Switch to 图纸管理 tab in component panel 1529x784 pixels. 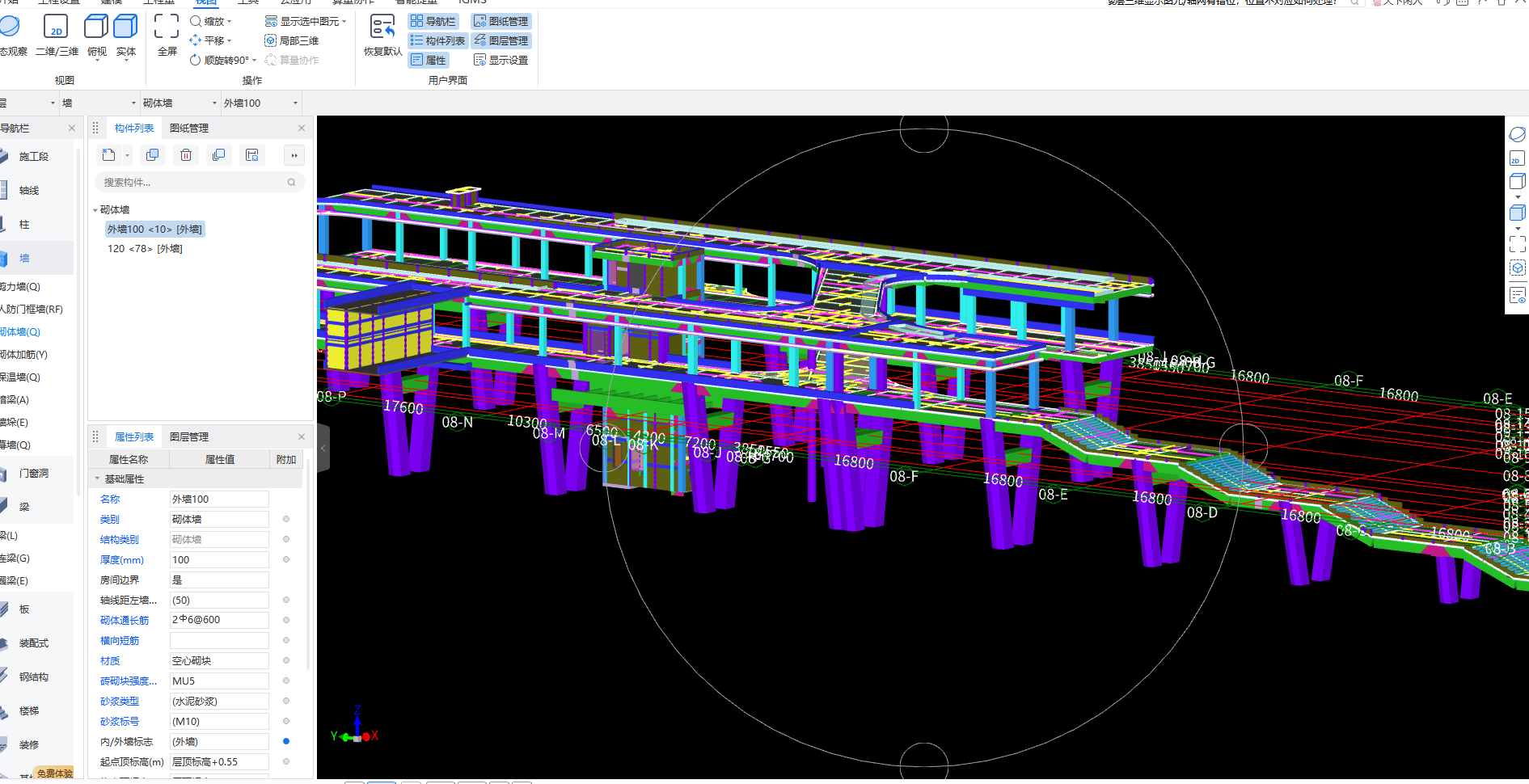pyautogui.click(x=189, y=128)
